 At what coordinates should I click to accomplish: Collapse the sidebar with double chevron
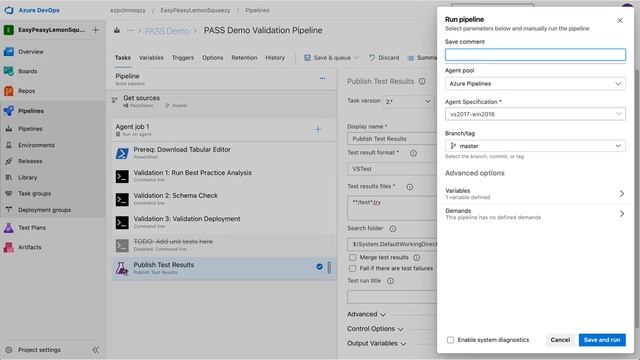pos(96,350)
